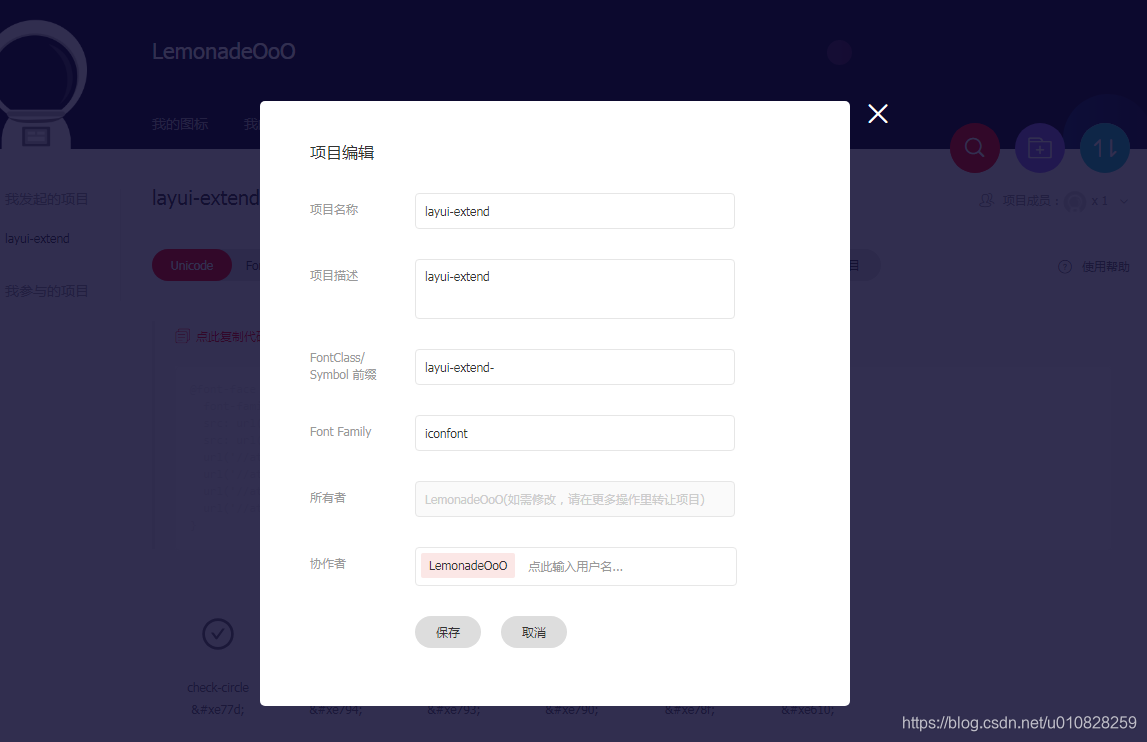1147x742 pixels.
Task: Open the red search icon button
Action: (x=974, y=148)
